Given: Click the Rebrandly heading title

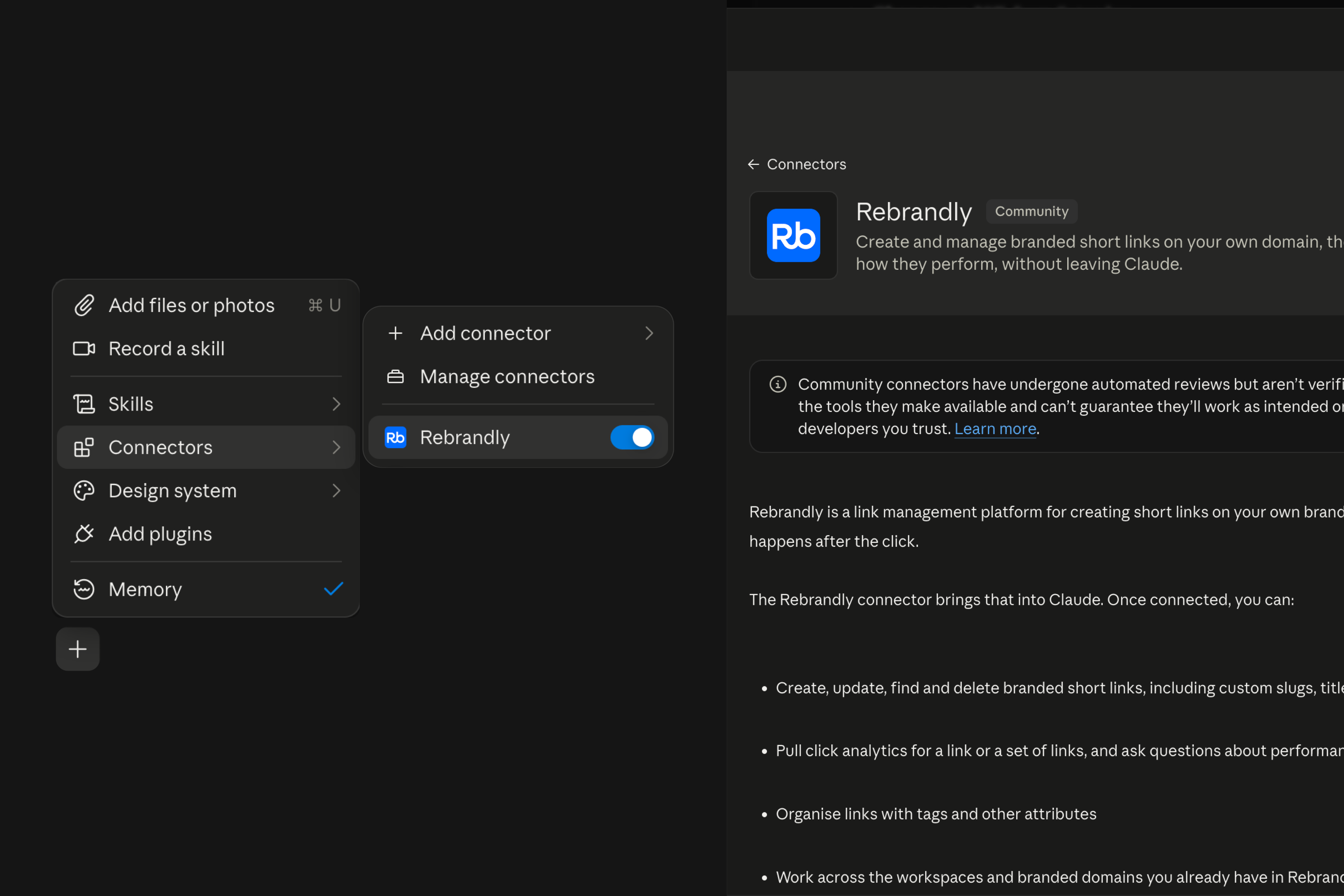Looking at the screenshot, I should point(913,211).
